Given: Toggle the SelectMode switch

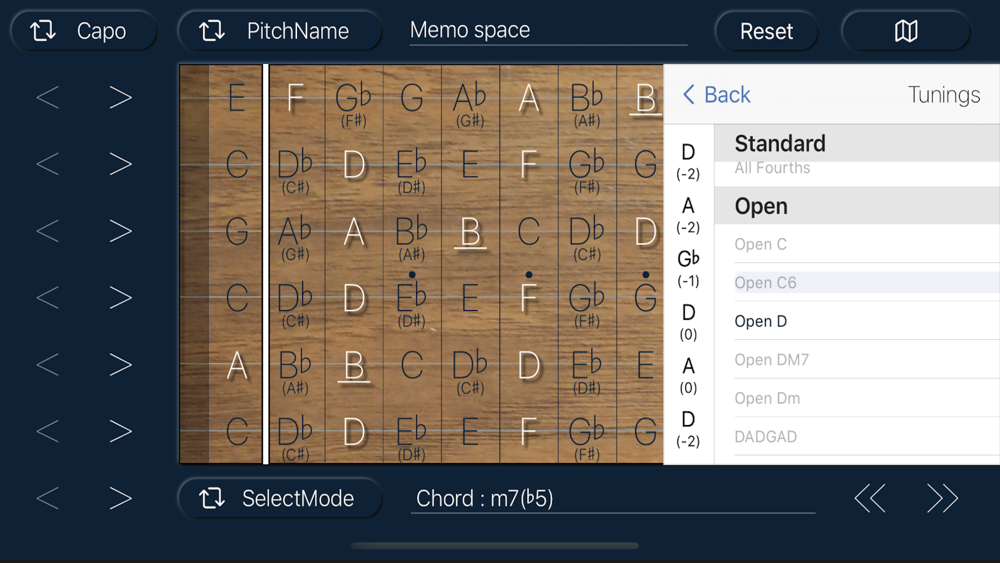Looking at the screenshot, I should pos(280,498).
